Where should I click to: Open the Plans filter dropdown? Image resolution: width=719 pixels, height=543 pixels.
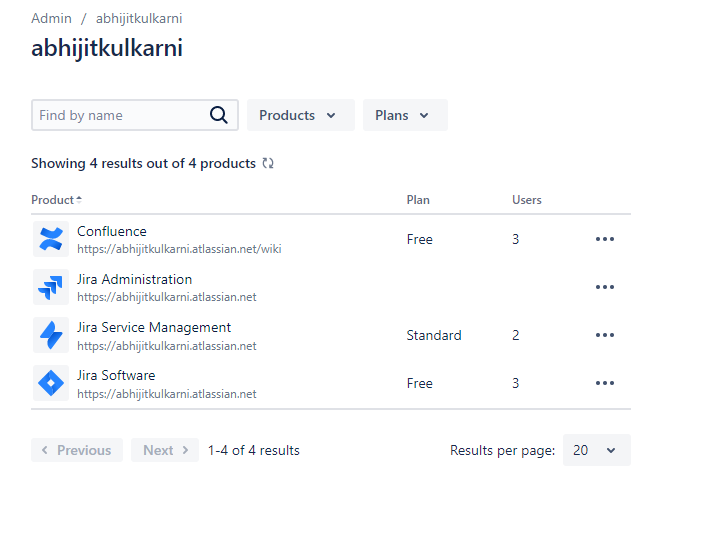(405, 115)
